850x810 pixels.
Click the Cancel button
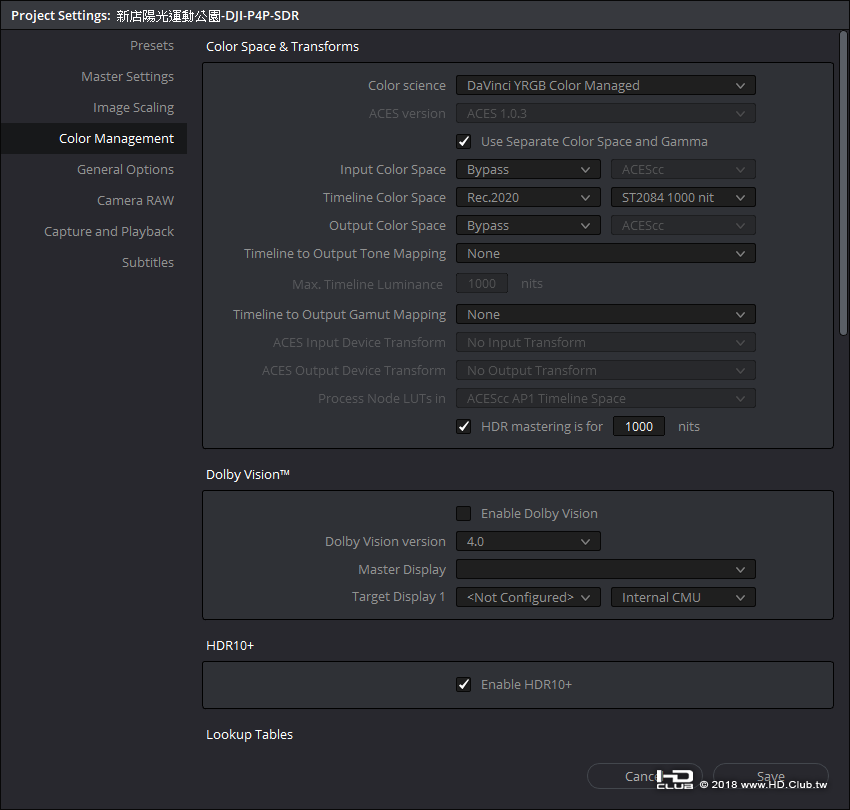coord(645,776)
